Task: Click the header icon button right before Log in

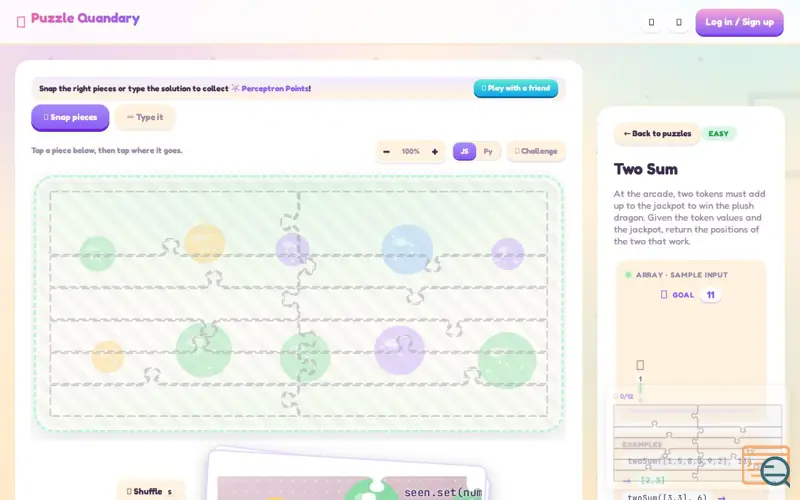Action: click(679, 22)
